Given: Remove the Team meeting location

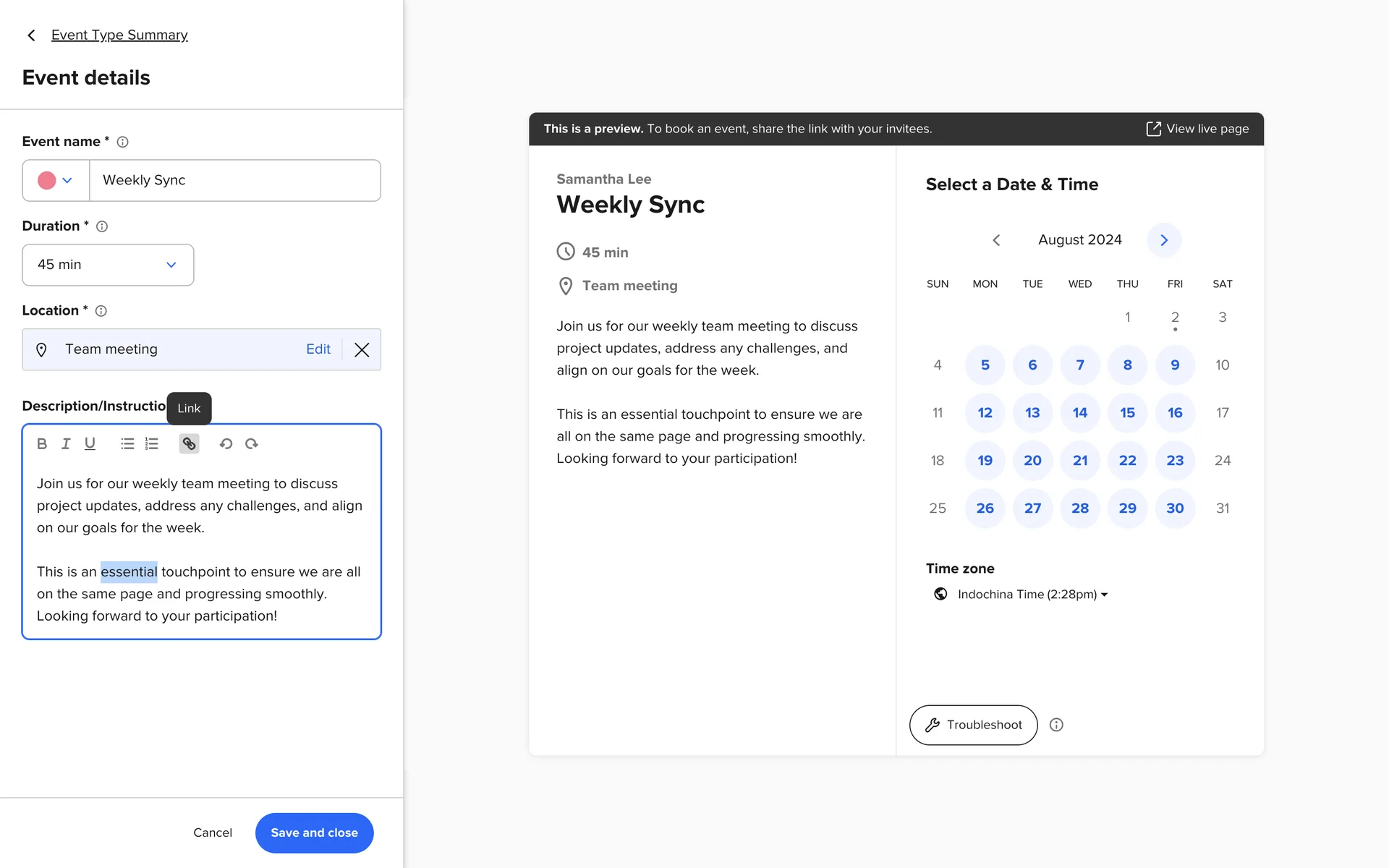Looking at the screenshot, I should click(x=362, y=349).
